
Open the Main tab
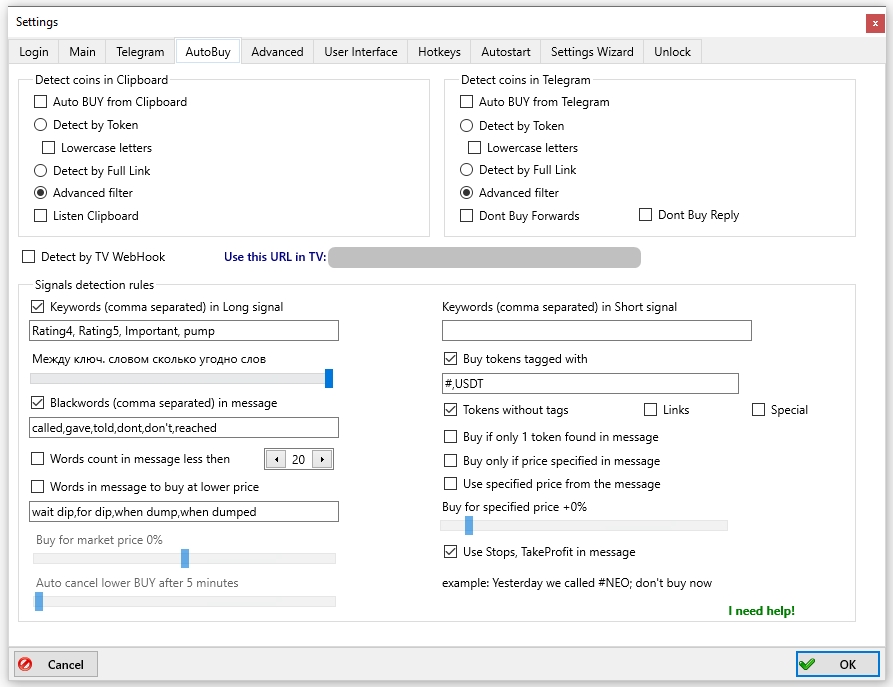(83, 52)
